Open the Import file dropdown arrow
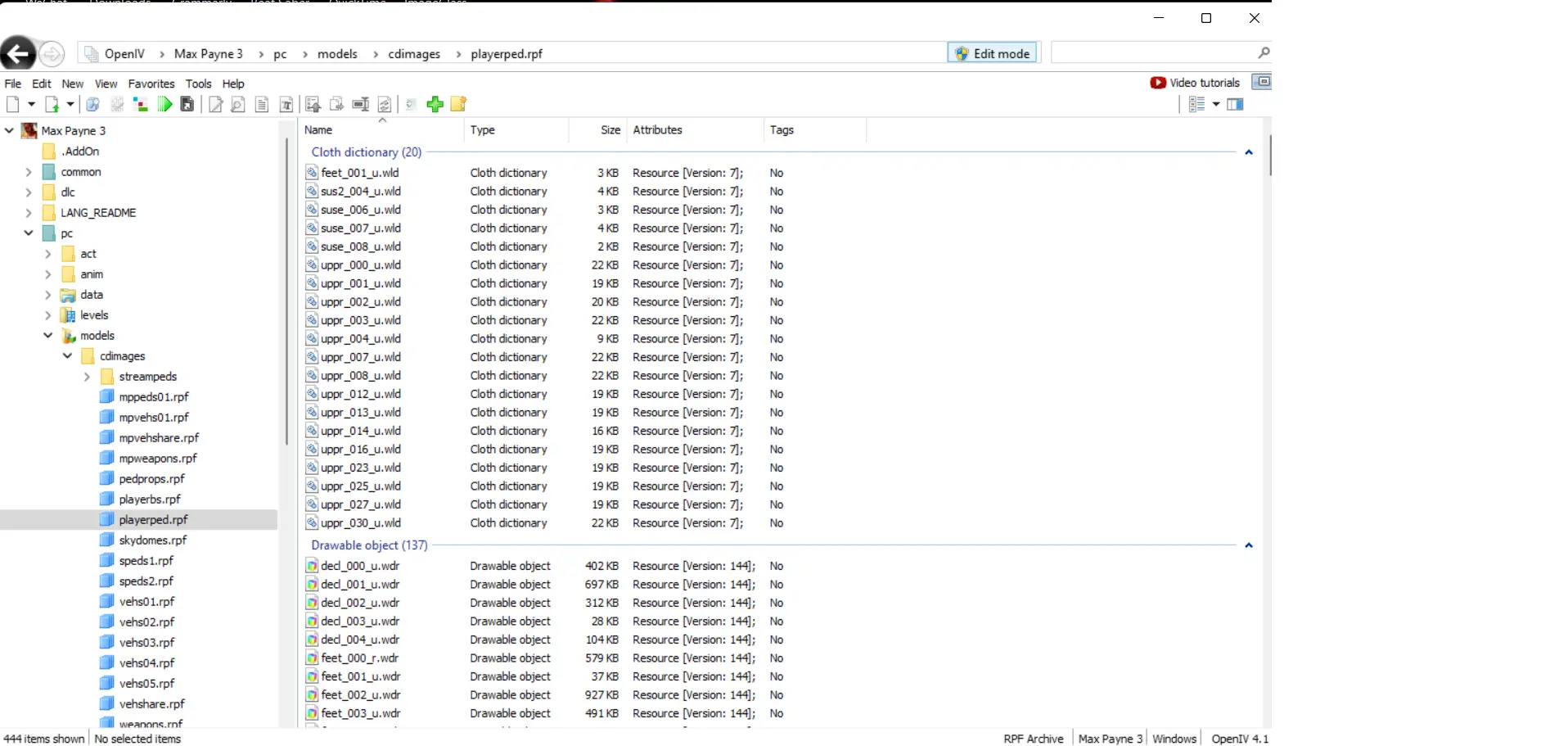Image resolution: width=1568 pixels, height=746 pixels. coord(70,104)
